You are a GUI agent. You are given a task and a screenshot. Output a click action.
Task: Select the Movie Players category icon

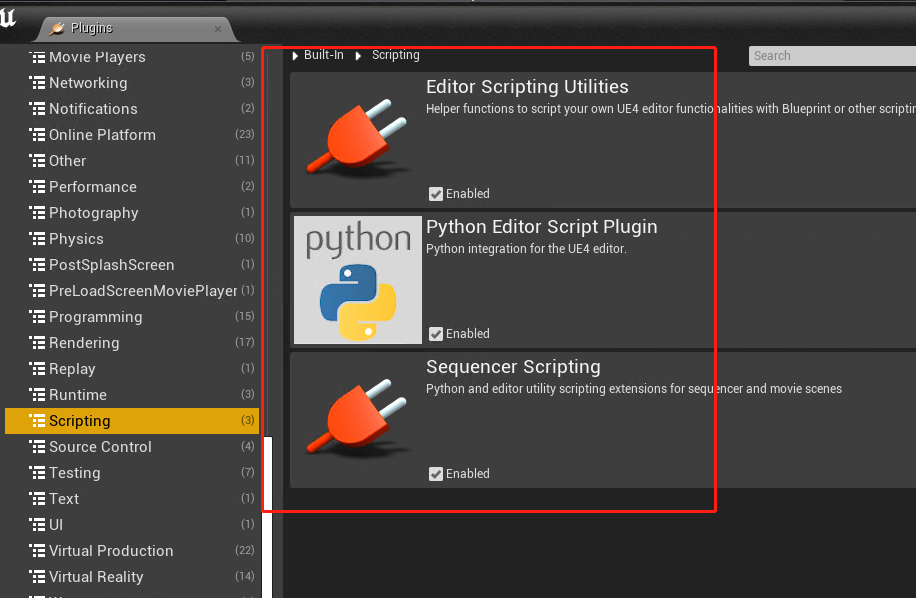pos(37,57)
